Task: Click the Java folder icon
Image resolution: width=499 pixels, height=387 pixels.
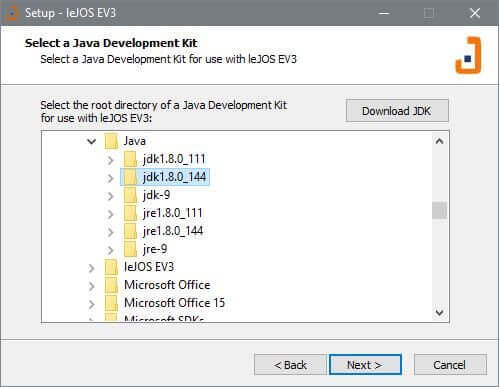Action: 111,141
